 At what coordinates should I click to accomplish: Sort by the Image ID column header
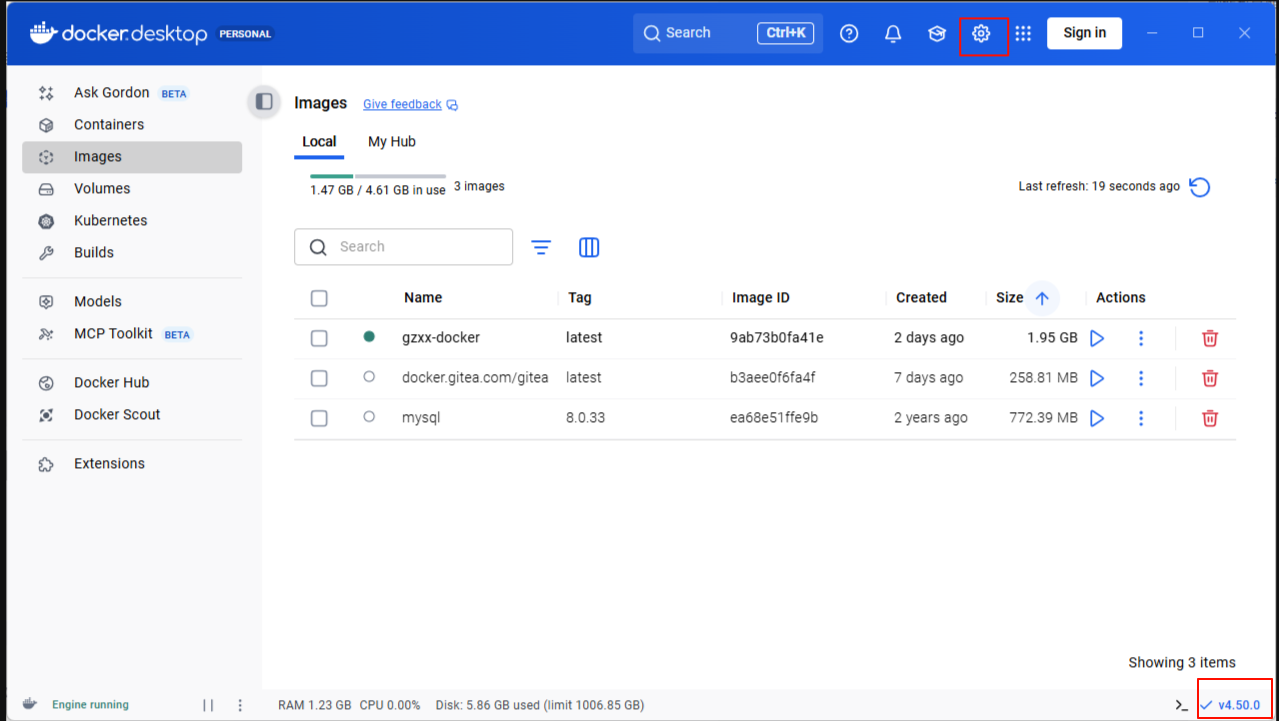761,298
